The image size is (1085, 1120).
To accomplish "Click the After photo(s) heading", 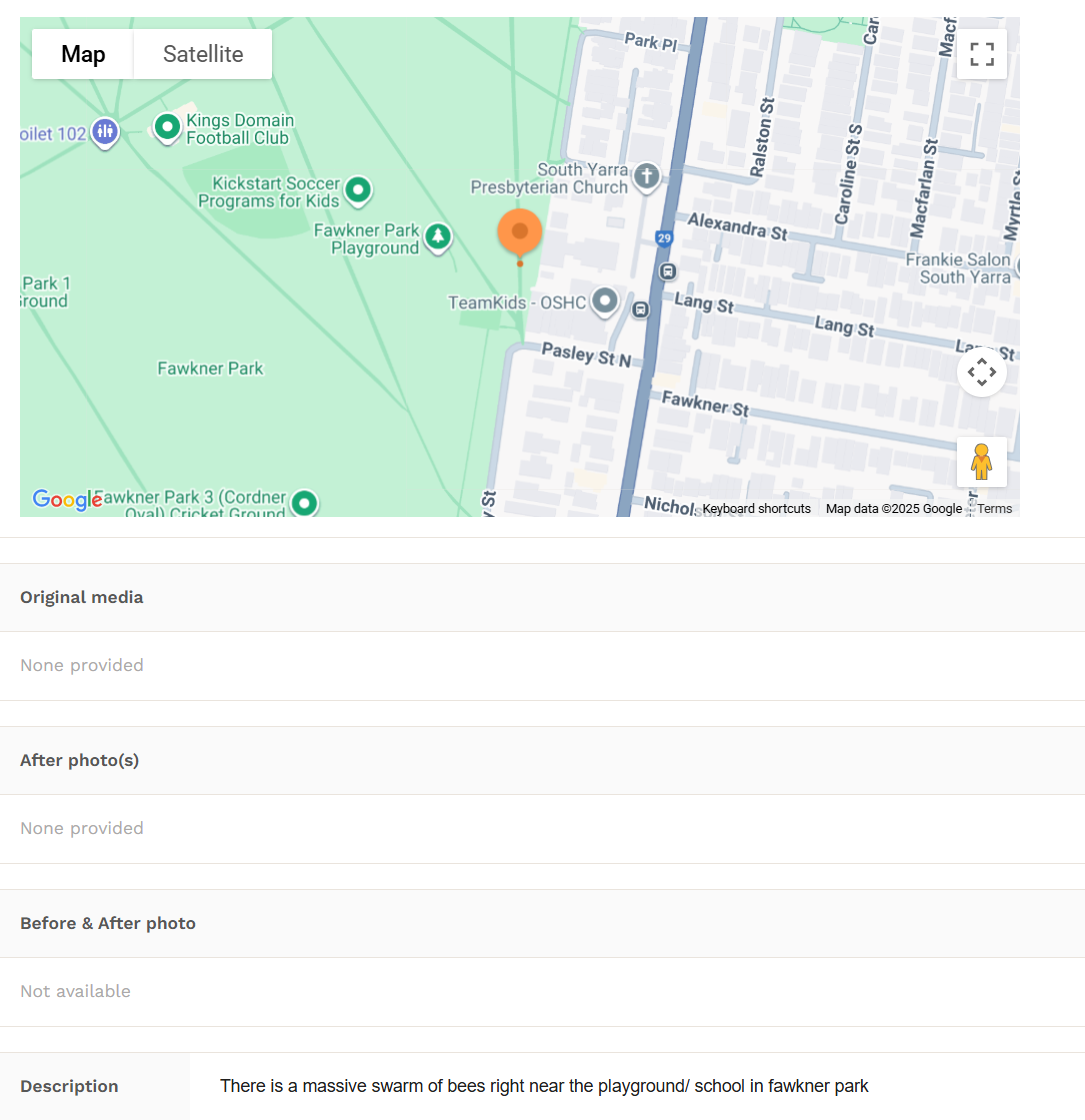I will (x=79, y=760).
